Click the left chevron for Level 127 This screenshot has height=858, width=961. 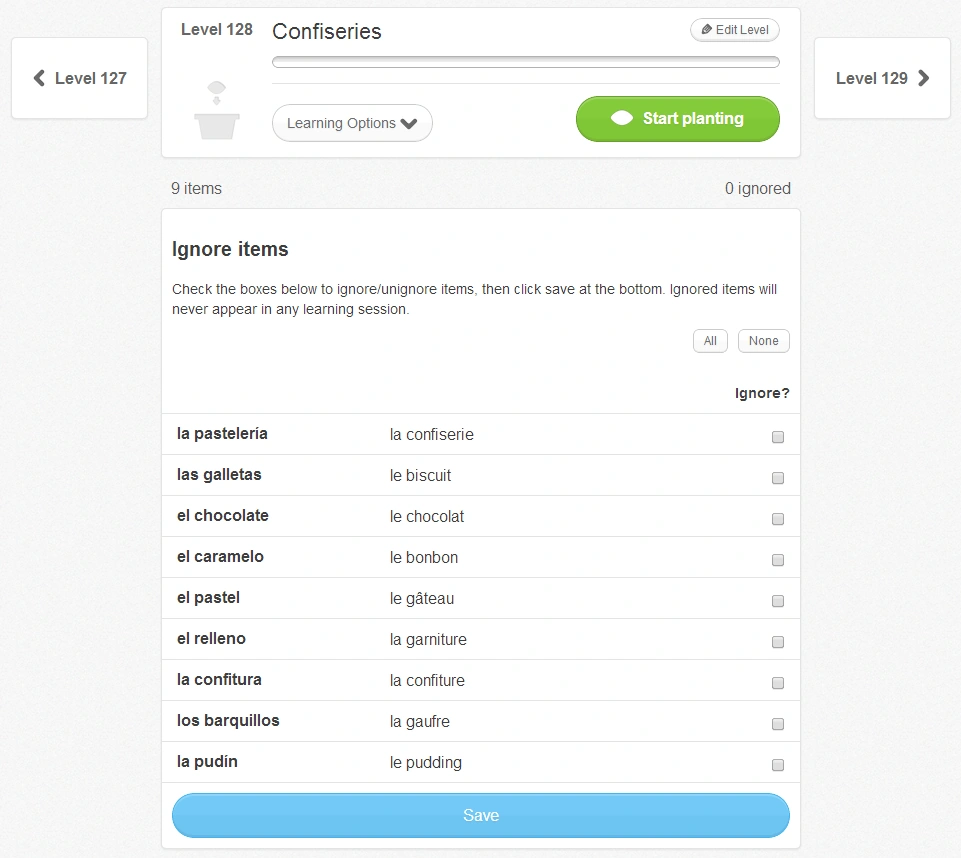tap(39, 78)
